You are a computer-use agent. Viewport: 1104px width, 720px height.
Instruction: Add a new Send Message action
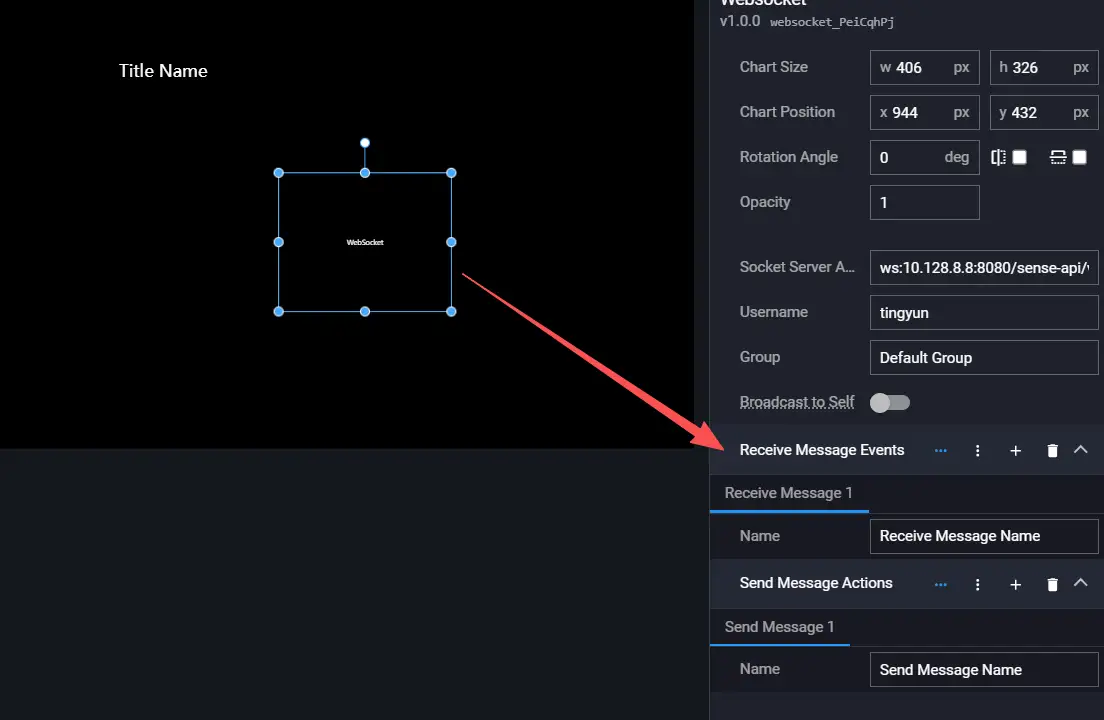pyautogui.click(x=1015, y=584)
